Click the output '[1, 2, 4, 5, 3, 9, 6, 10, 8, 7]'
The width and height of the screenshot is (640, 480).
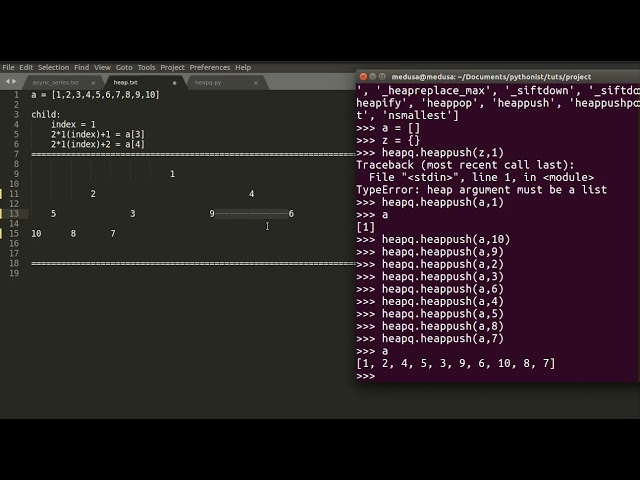456,363
